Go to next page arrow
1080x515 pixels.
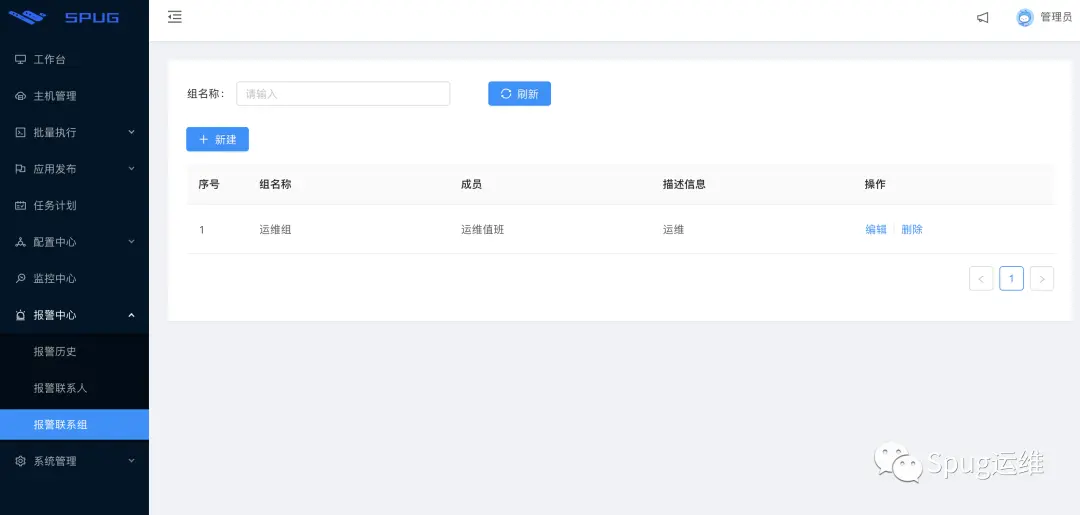coord(1042,279)
